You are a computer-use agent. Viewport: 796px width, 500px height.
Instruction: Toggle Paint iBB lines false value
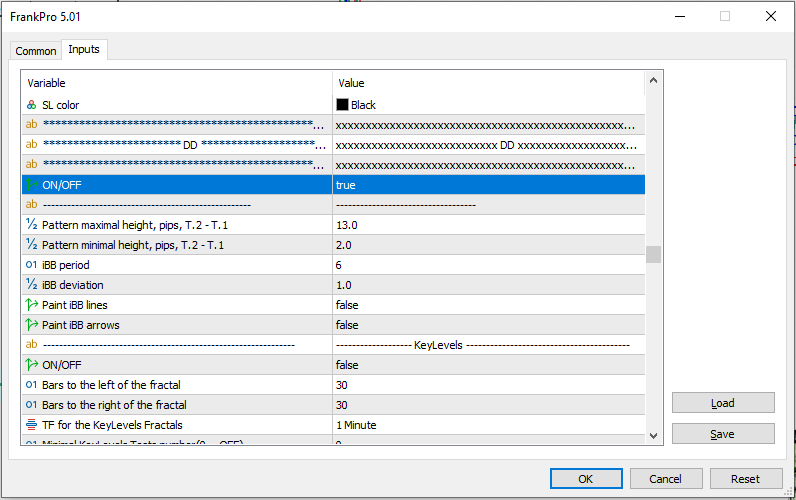(x=488, y=305)
